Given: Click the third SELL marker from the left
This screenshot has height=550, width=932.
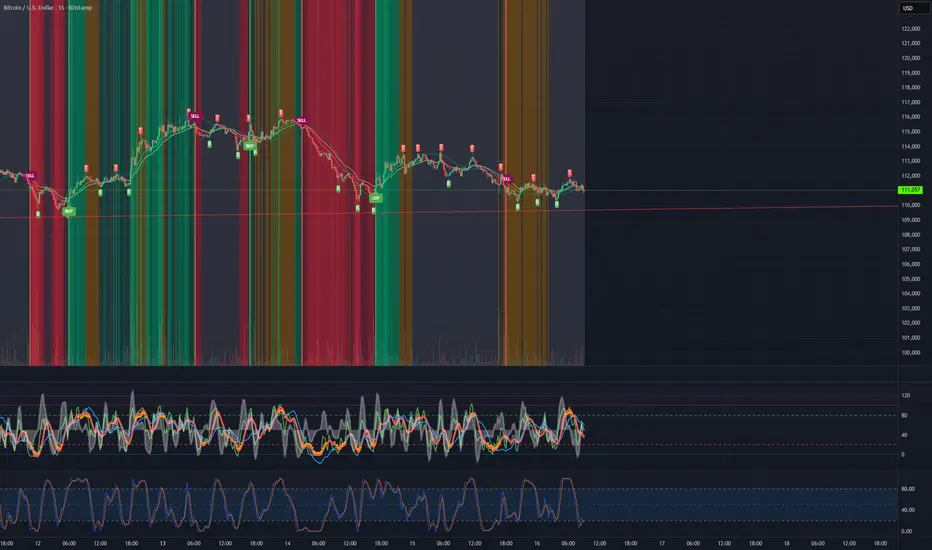Looking at the screenshot, I should (301, 120).
